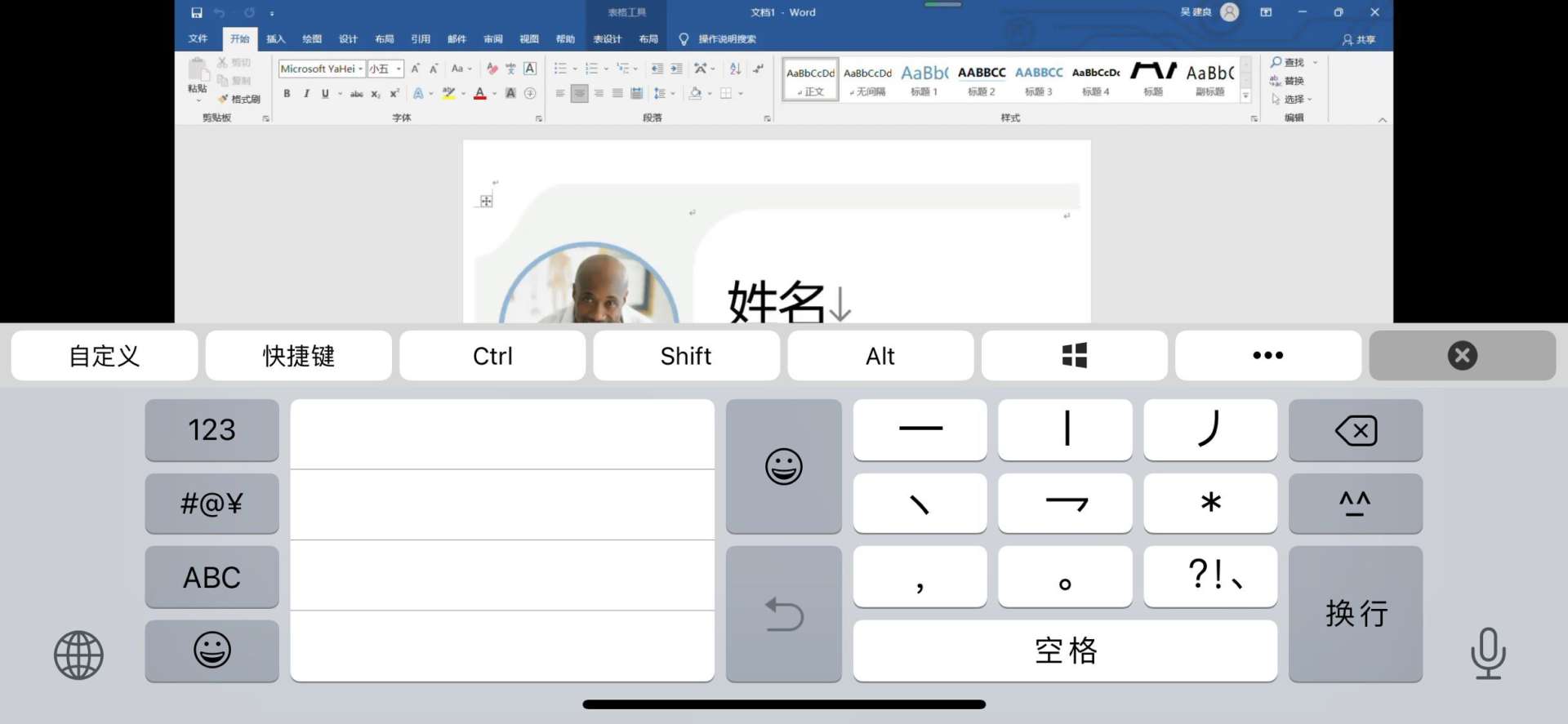Apply character shading with gray A icon
Screen dimensions: 1568x724
tap(510, 93)
